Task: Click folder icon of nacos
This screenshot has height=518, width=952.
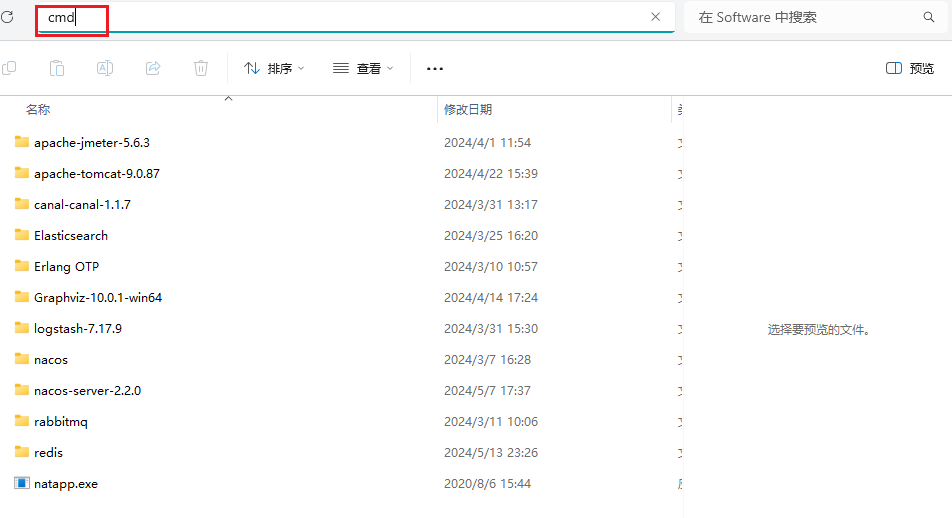Action: 22,358
